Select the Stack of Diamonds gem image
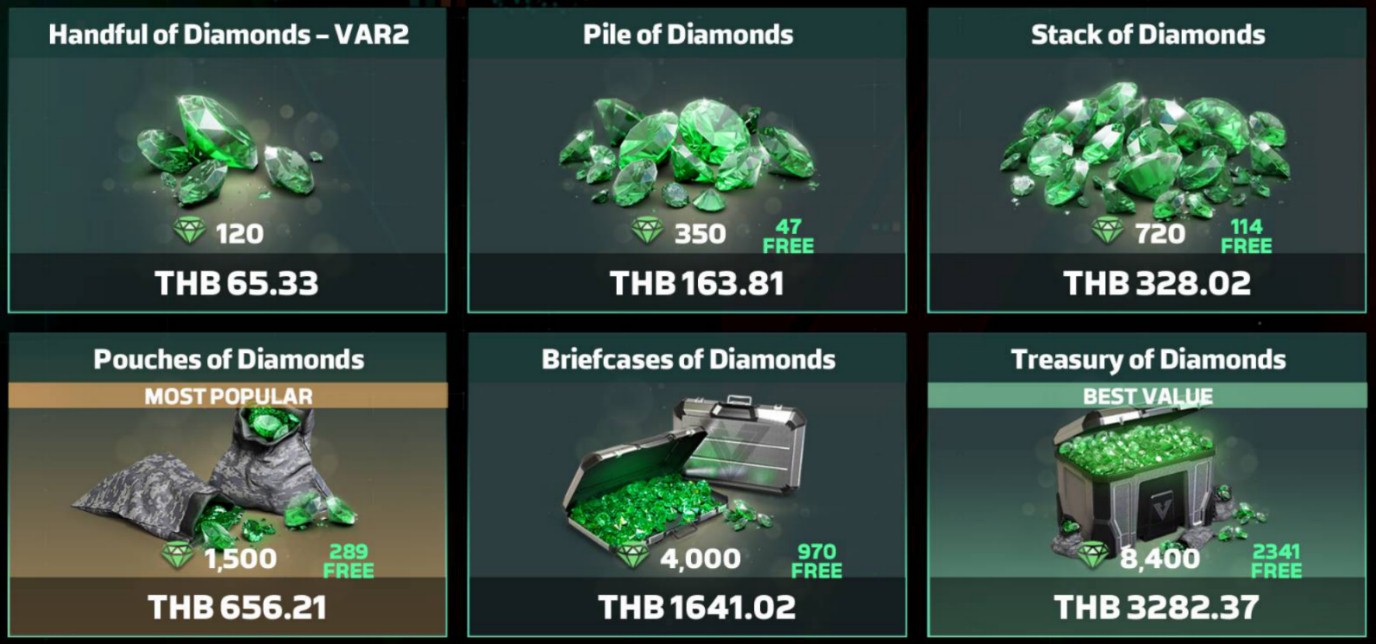This screenshot has width=1376, height=644. (1145, 150)
